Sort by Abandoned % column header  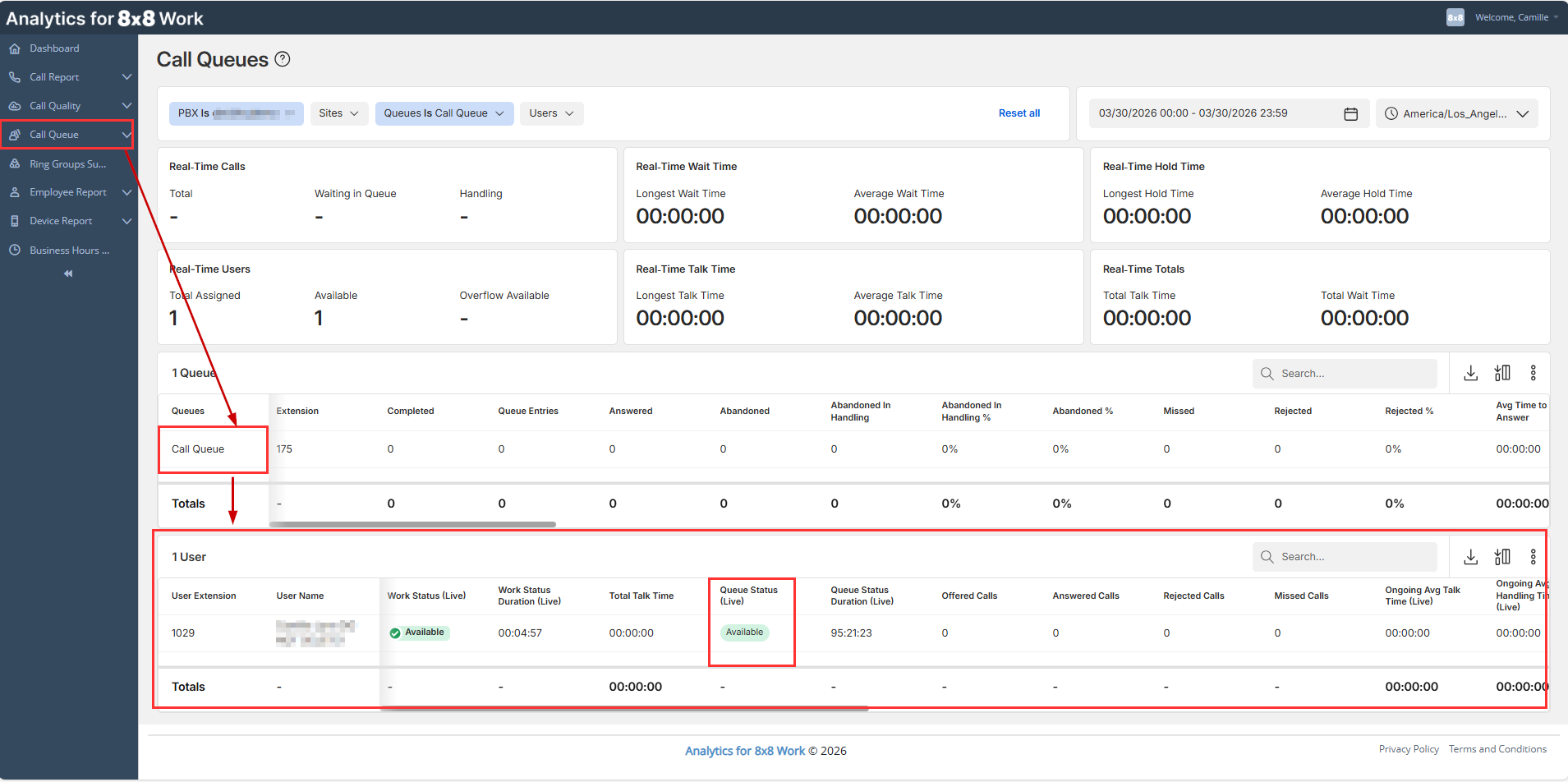[x=1083, y=412]
